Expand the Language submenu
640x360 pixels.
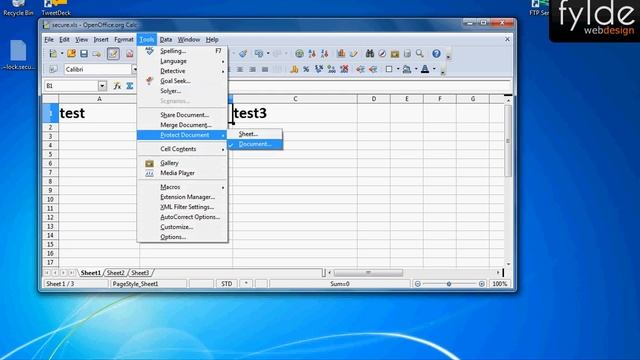(x=182, y=61)
